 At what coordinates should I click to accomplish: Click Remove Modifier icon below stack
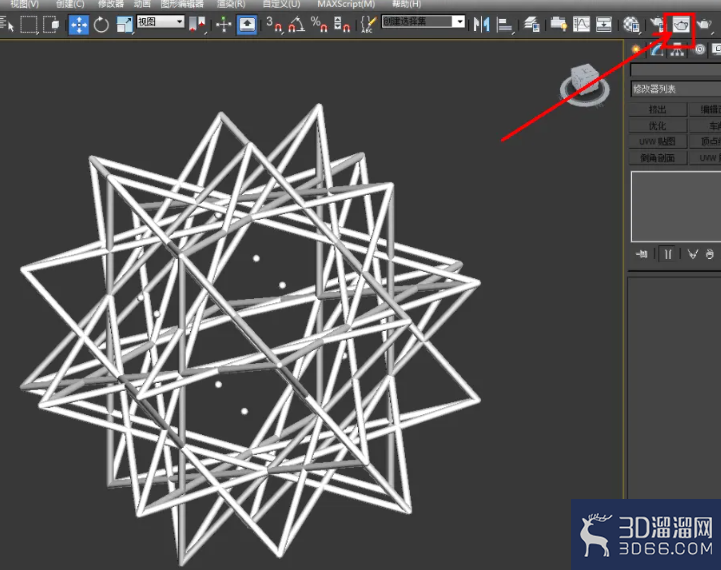[x=710, y=254]
